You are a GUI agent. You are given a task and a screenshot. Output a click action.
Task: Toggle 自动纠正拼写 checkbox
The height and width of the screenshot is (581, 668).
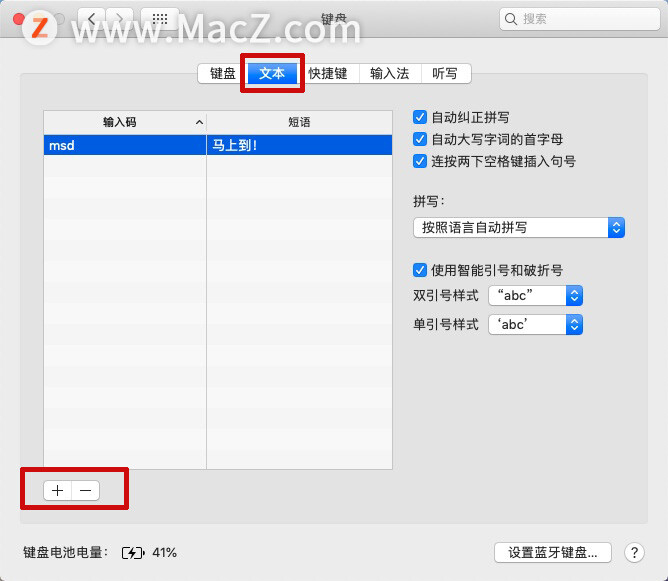pyautogui.click(x=420, y=117)
